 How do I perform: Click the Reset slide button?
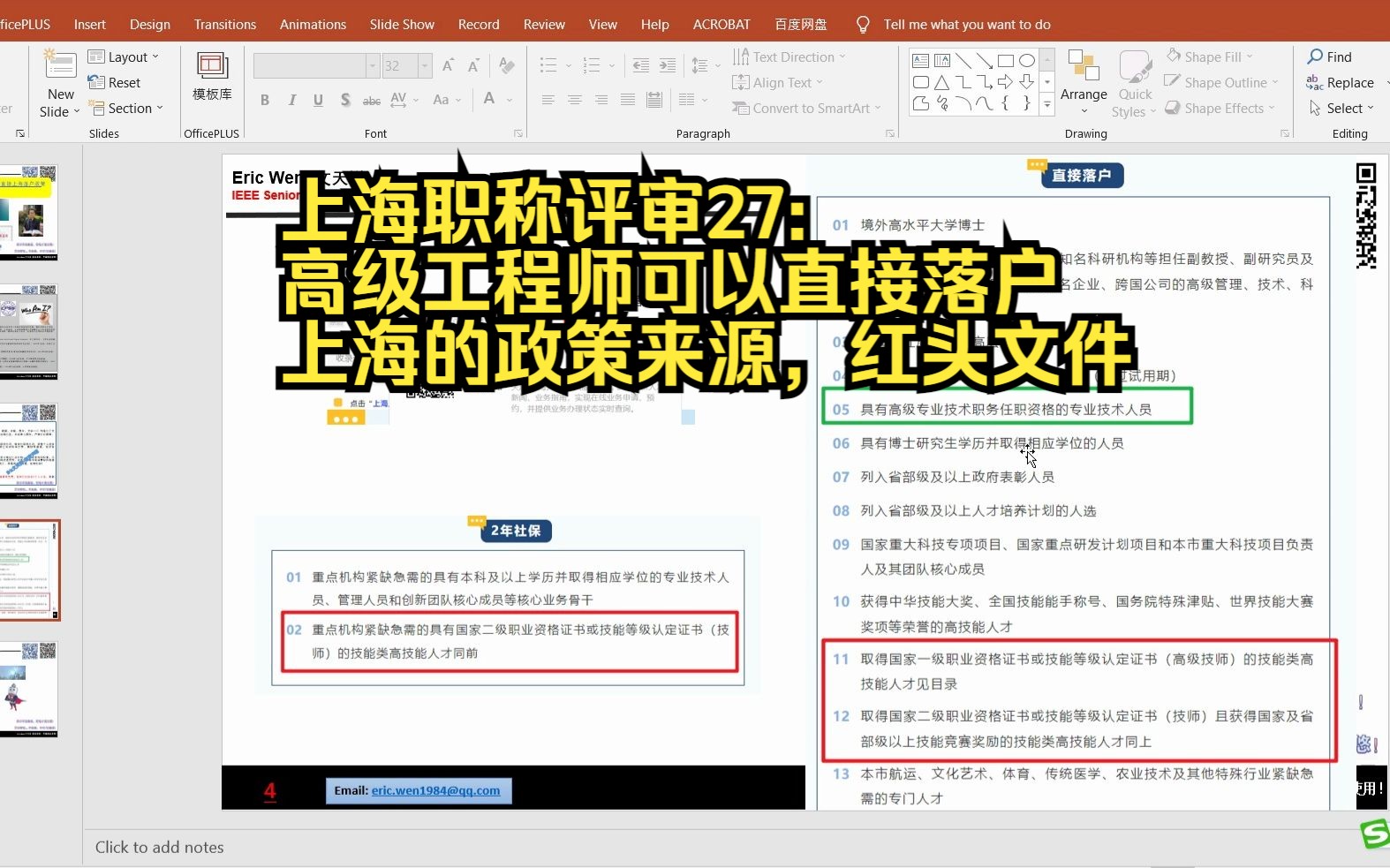tap(115, 83)
